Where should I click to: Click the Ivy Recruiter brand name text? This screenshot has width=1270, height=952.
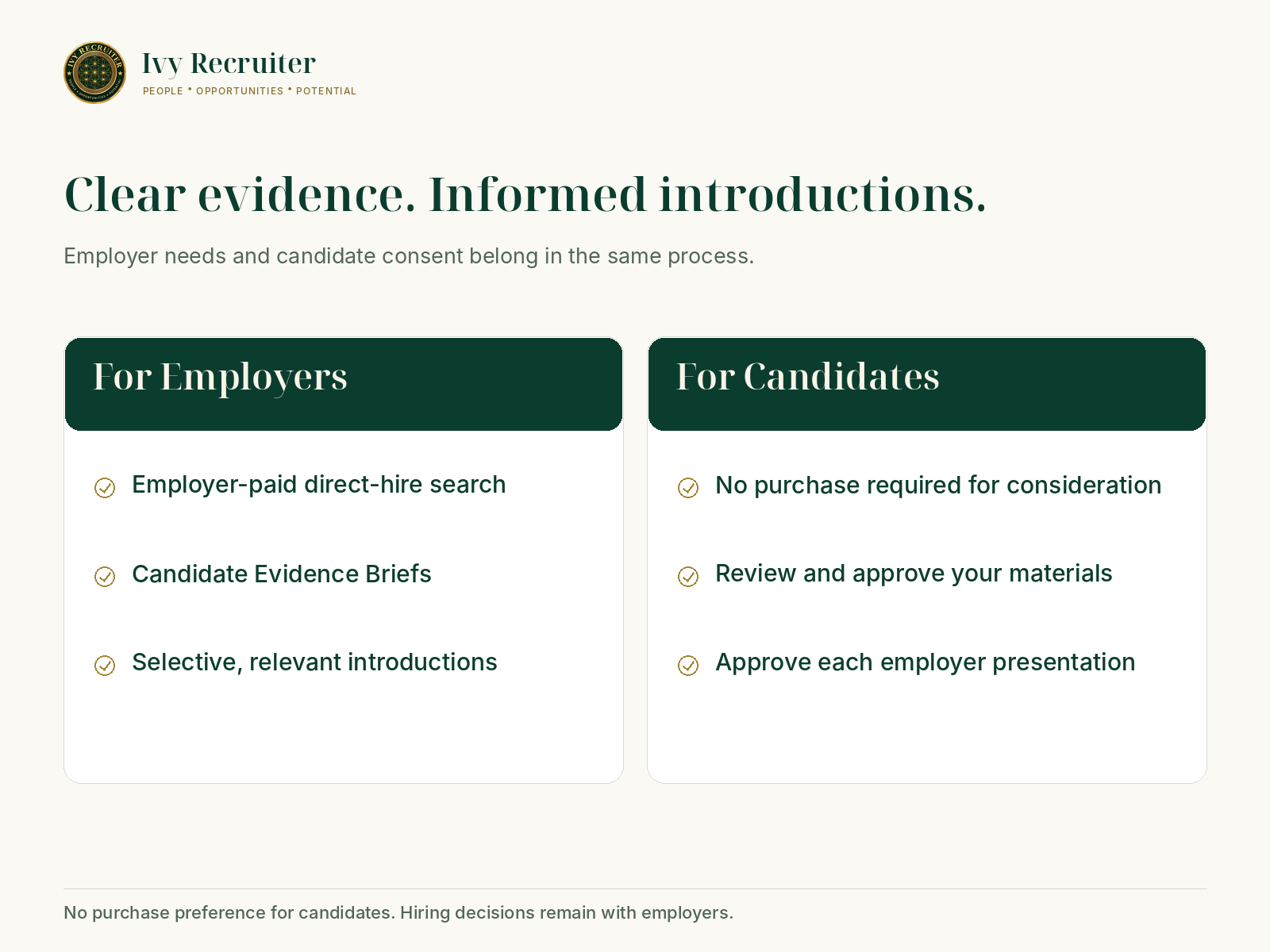tap(229, 63)
